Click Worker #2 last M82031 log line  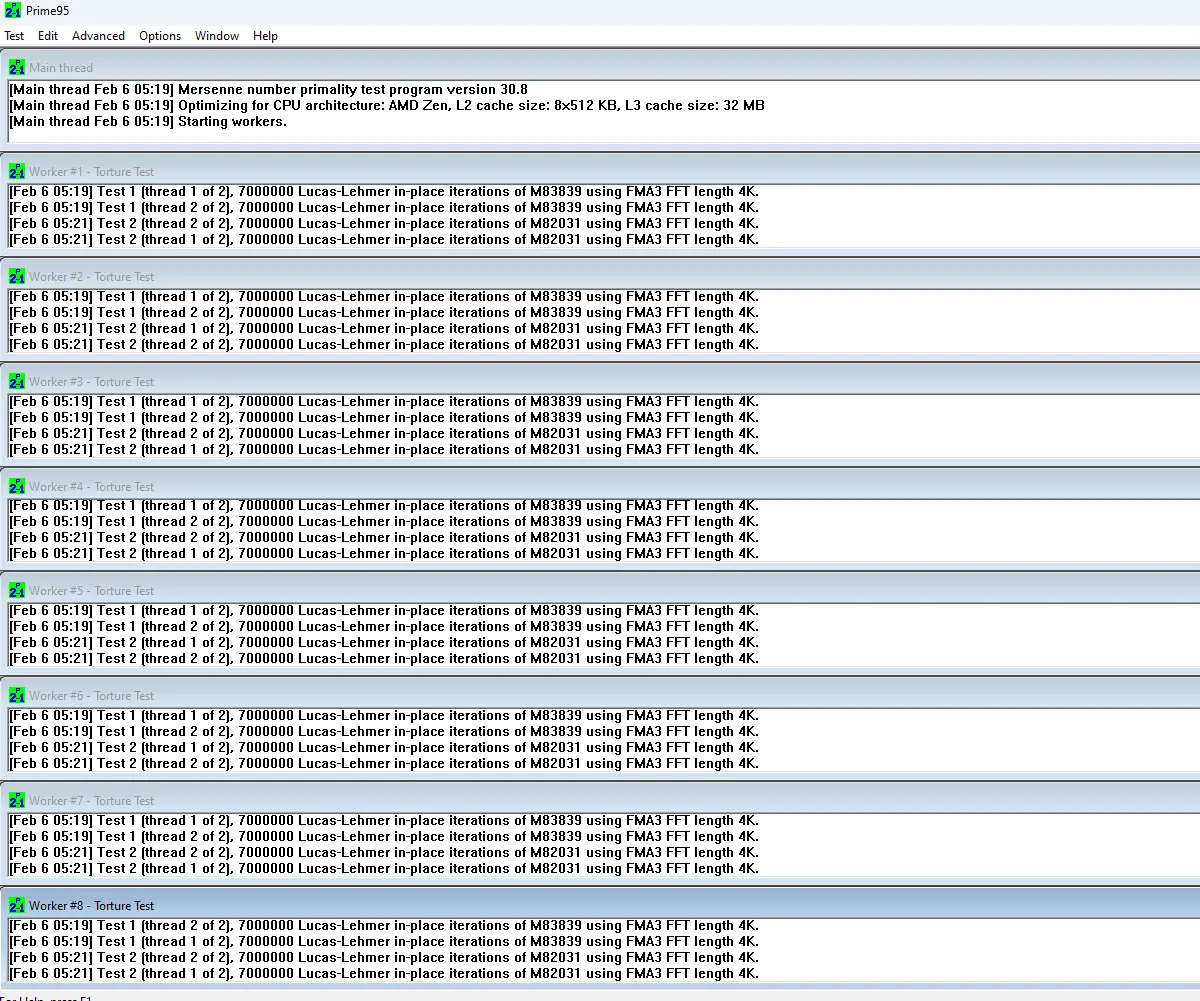click(x=383, y=344)
